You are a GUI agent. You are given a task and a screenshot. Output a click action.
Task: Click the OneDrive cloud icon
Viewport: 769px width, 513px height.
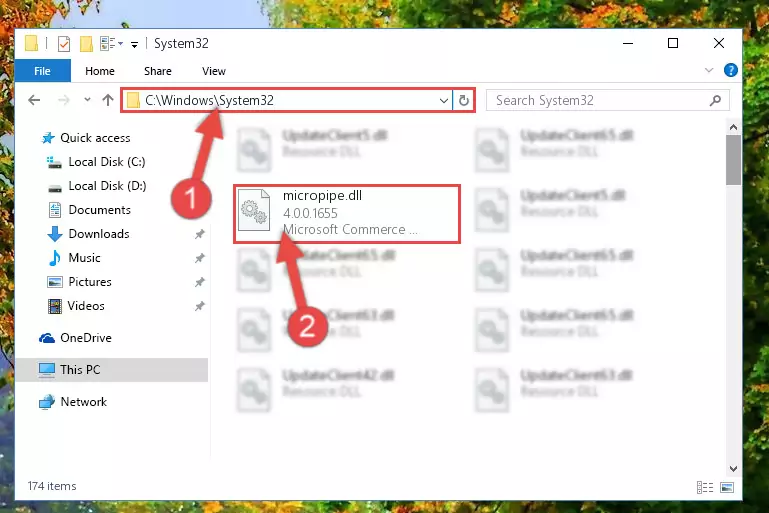[x=47, y=338]
